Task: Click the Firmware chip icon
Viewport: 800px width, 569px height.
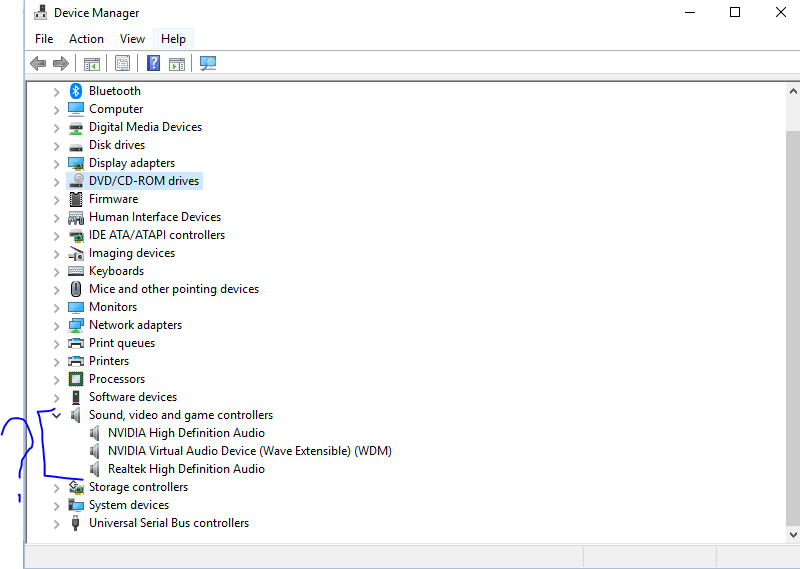Action: [76, 199]
